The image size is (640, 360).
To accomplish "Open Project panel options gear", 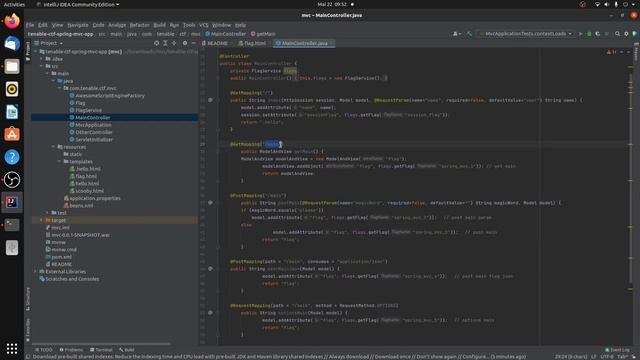I will click(x=184, y=43).
